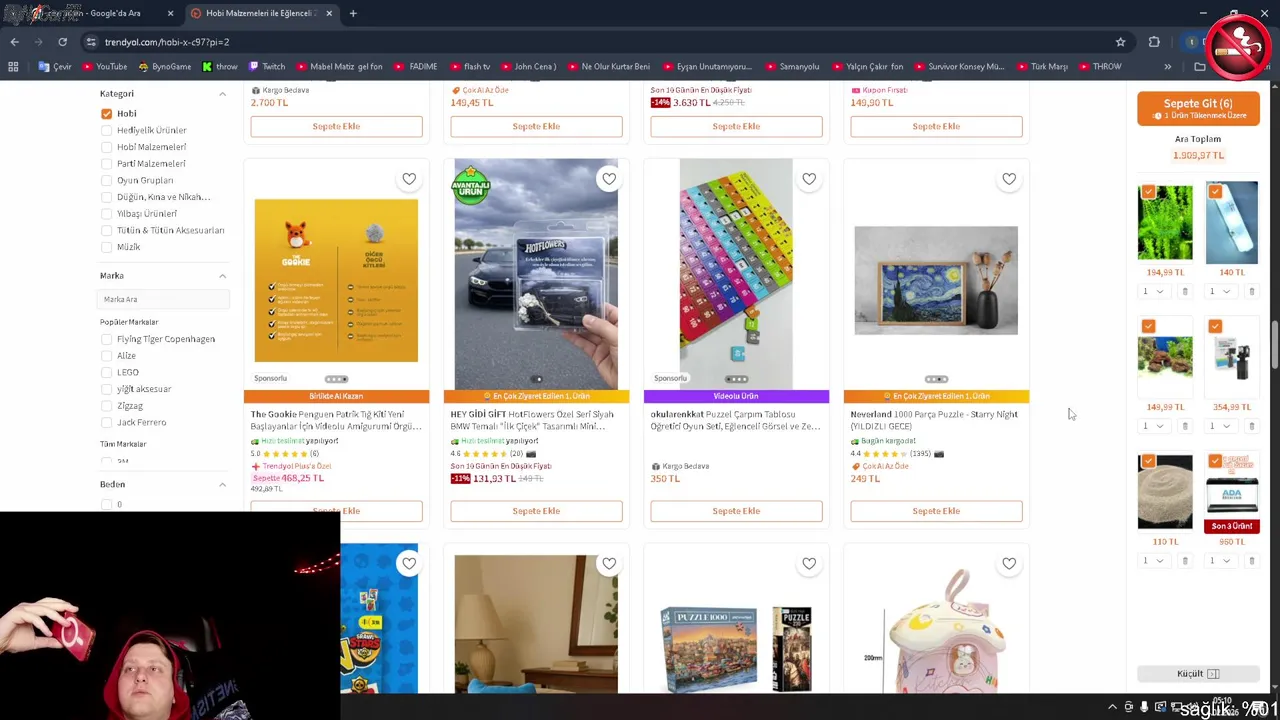Delete the 149,99 TL cart item
The width and height of the screenshot is (1280, 720).
1185,426
